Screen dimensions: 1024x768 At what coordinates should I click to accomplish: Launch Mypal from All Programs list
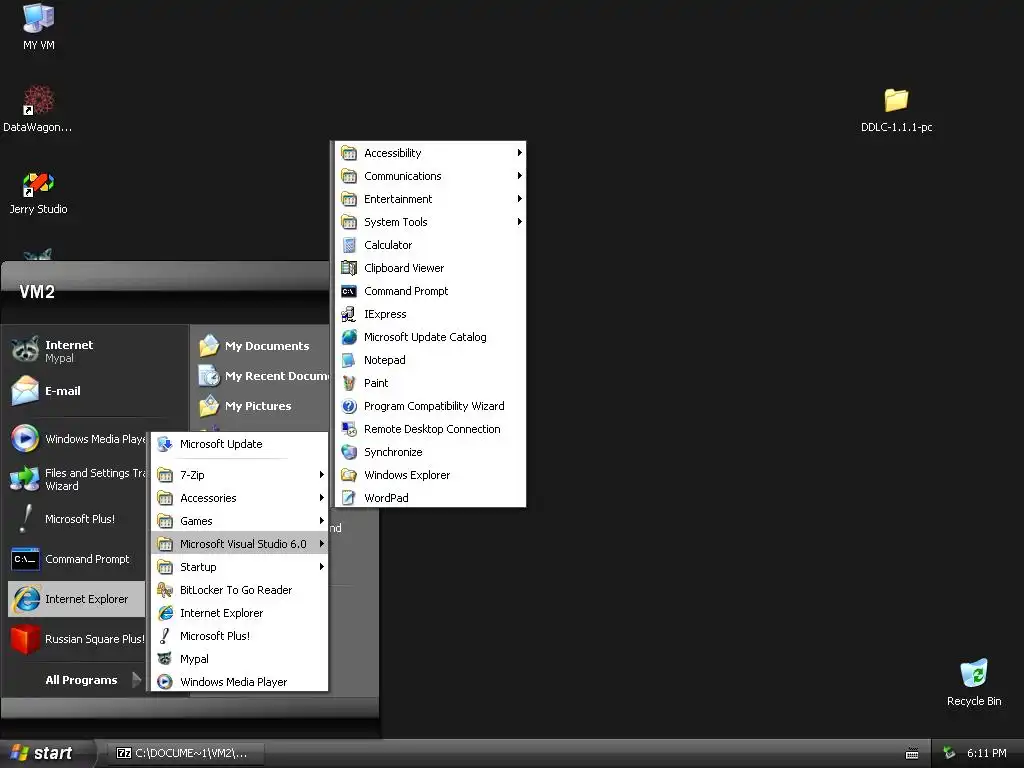(x=240, y=659)
